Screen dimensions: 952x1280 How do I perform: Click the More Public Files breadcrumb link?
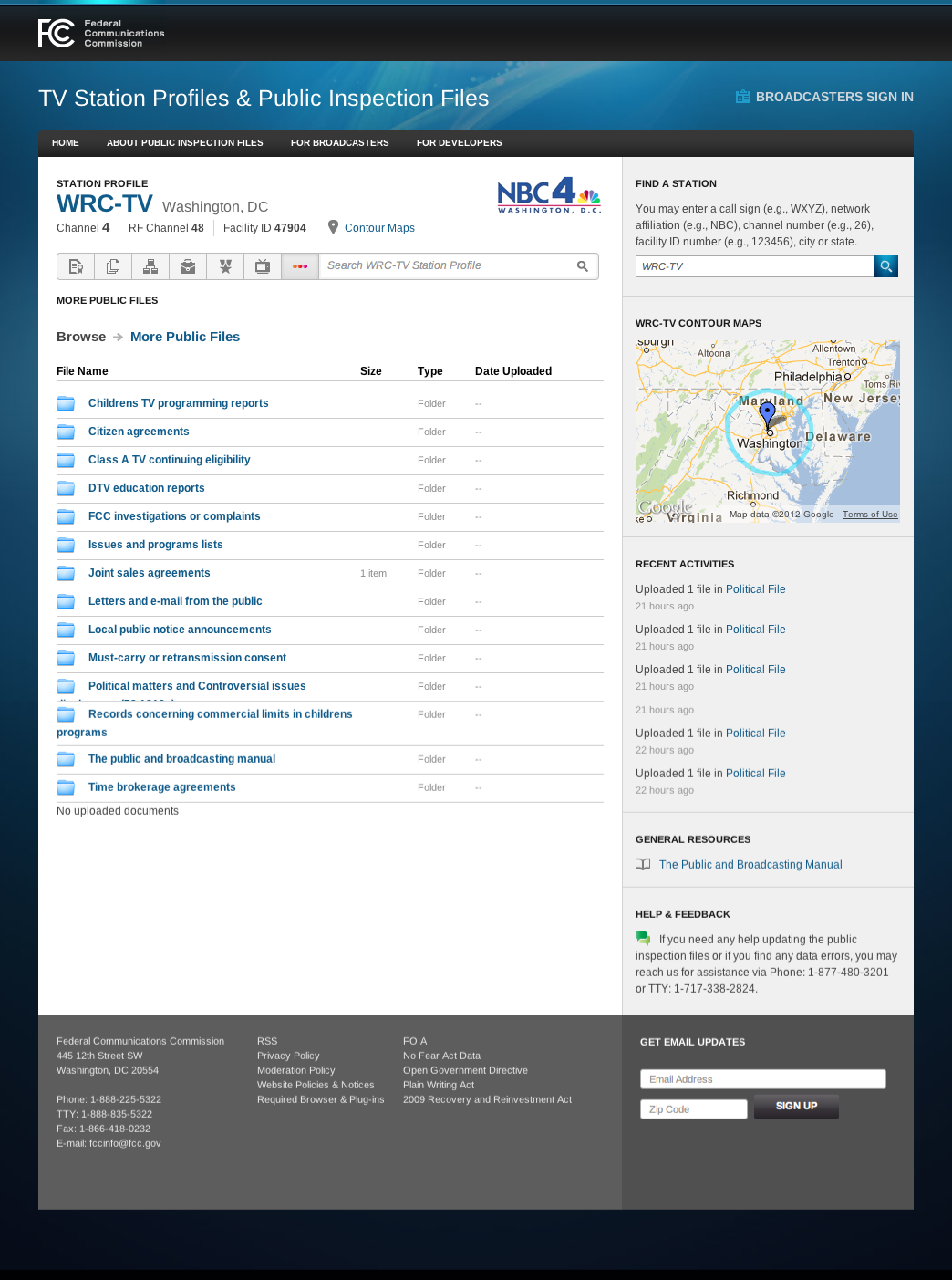[x=185, y=337]
